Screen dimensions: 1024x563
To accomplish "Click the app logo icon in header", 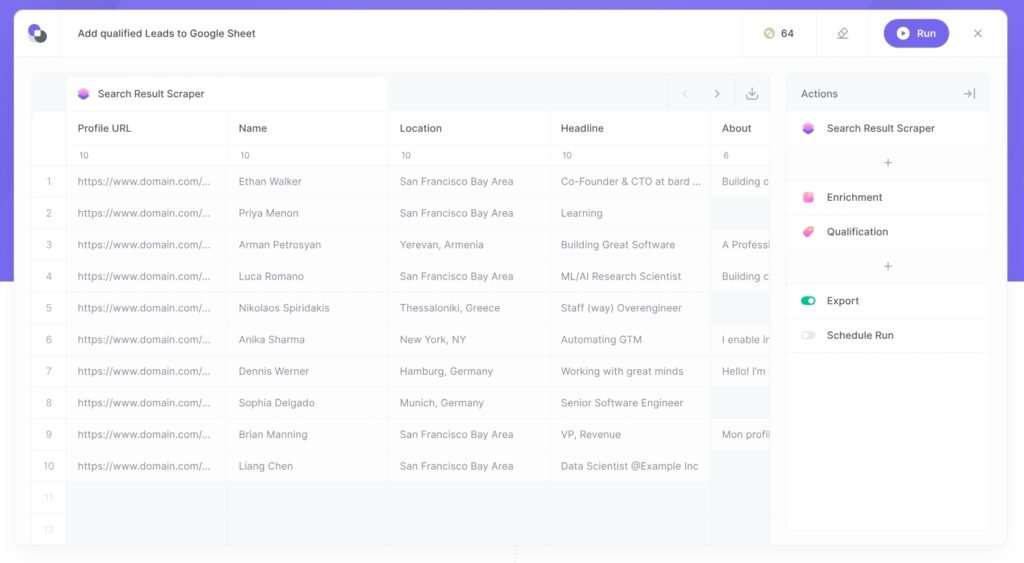I will point(37,33).
